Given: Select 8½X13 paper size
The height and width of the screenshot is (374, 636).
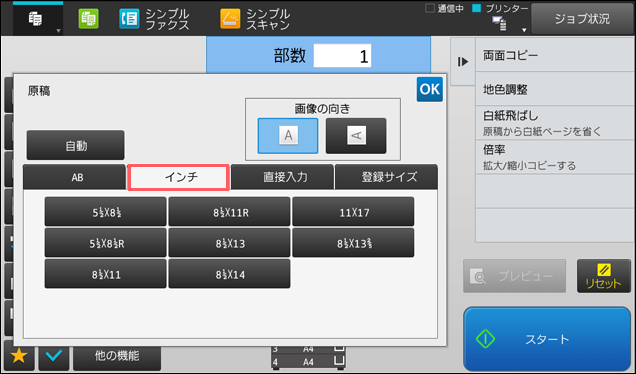Looking at the screenshot, I should (x=229, y=243).
